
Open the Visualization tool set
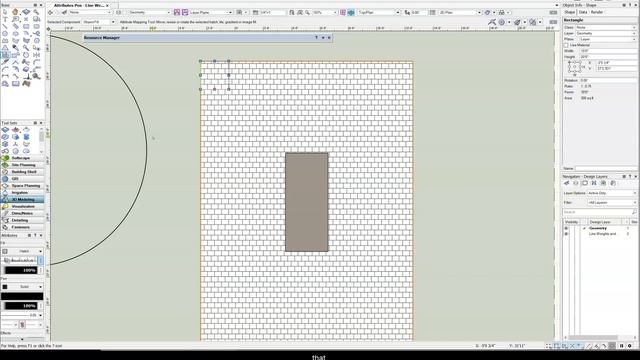click(22, 207)
